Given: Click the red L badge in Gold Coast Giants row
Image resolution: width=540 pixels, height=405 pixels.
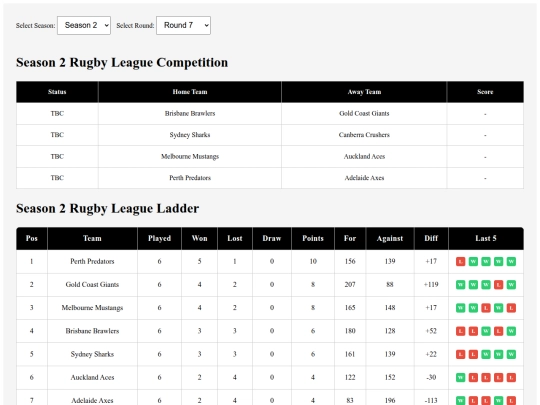Looking at the screenshot, I should pos(498,285).
